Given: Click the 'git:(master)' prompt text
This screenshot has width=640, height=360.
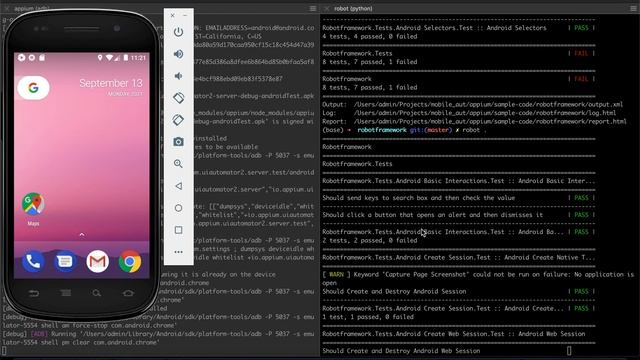Looking at the screenshot, I should [x=431, y=130].
